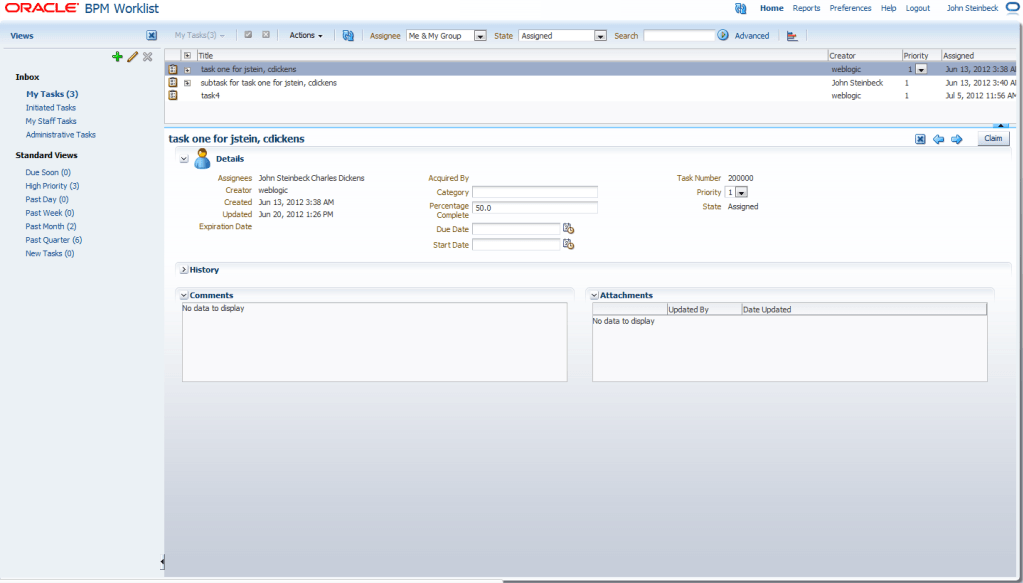This screenshot has width=1023, height=583.
Task: Collapse the Details section
Action: tap(184, 158)
